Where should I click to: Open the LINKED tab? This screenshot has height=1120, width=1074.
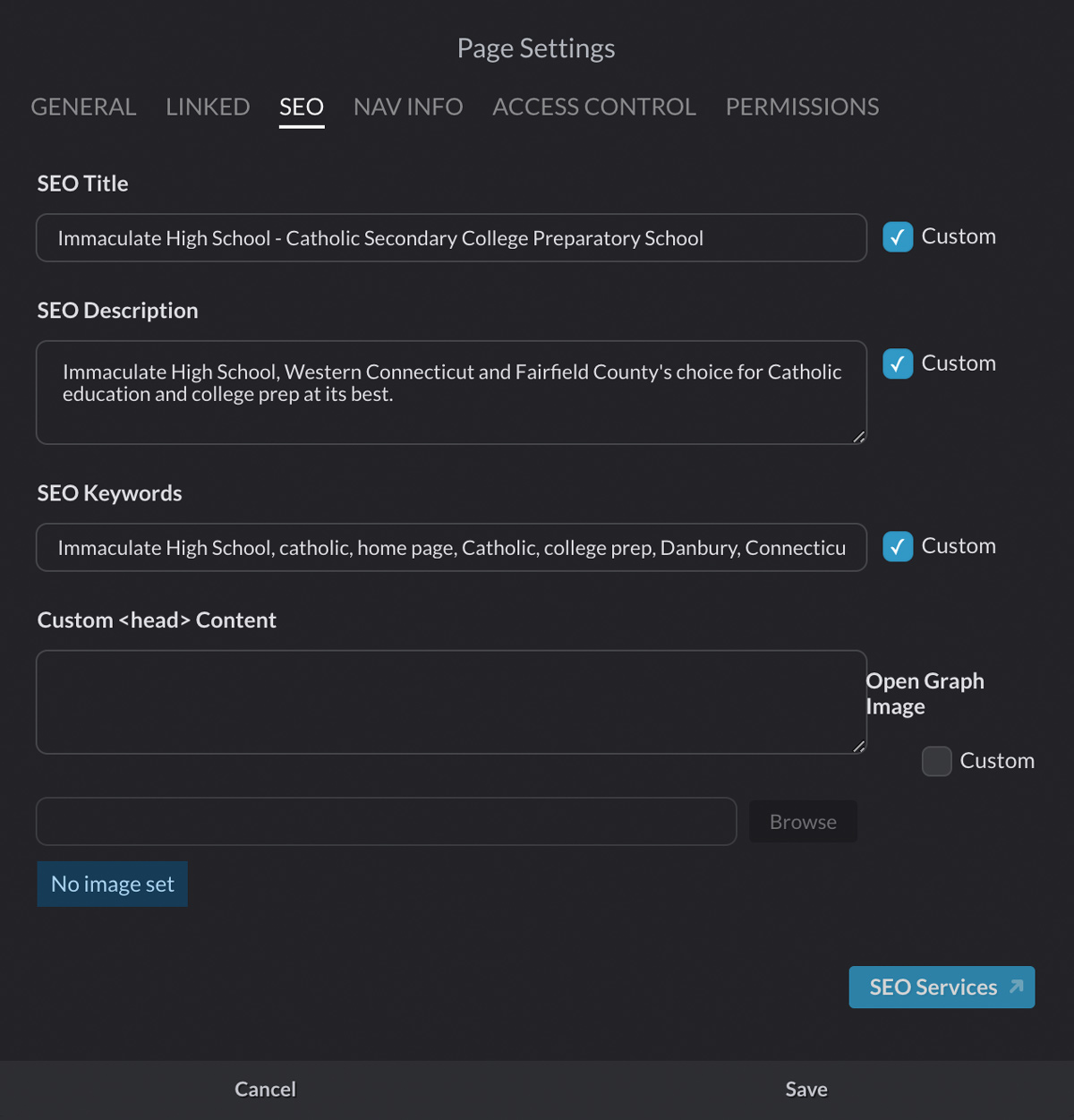(207, 107)
